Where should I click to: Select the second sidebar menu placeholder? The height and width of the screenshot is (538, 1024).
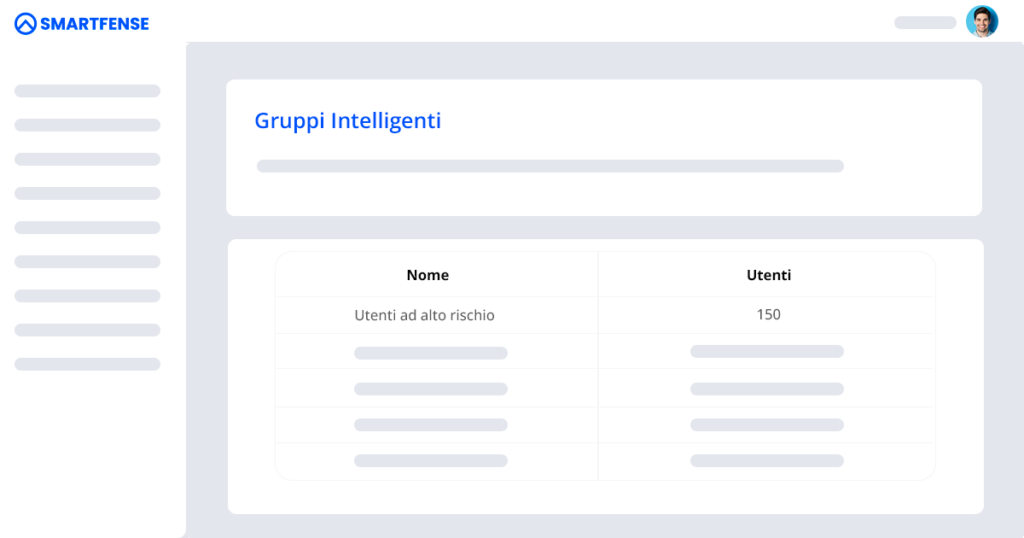(x=88, y=125)
